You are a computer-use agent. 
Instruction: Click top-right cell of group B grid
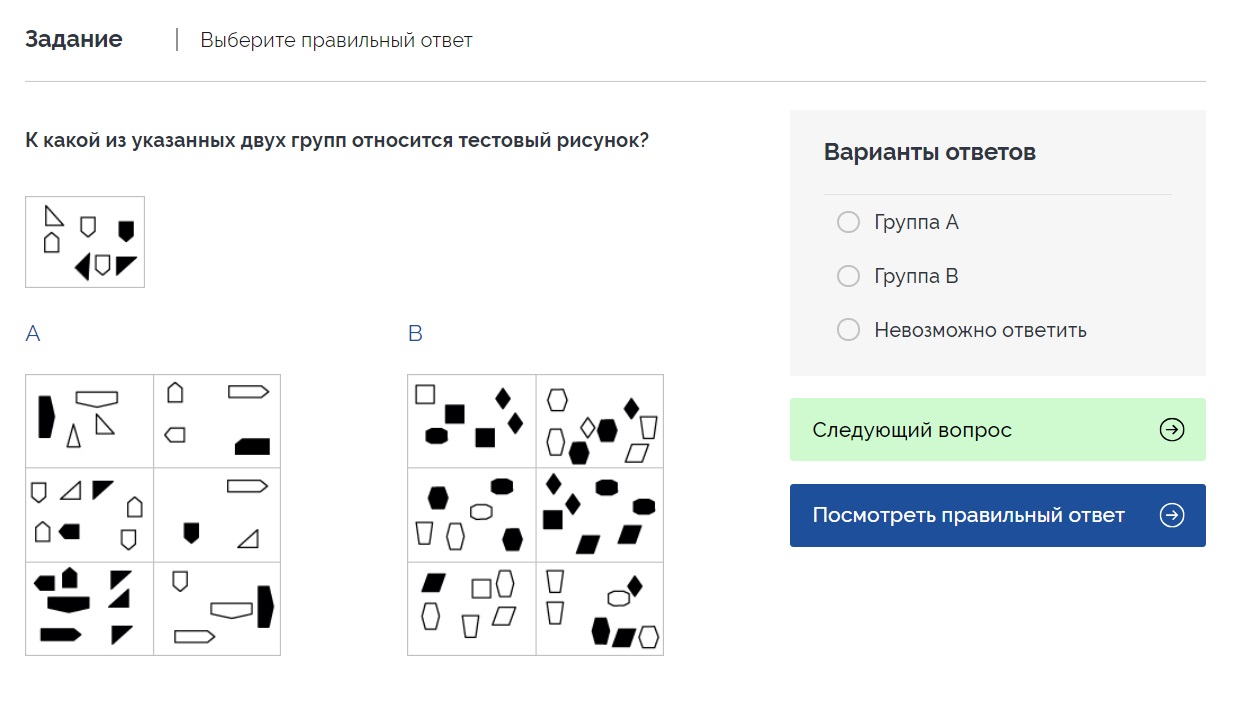pos(599,421)
